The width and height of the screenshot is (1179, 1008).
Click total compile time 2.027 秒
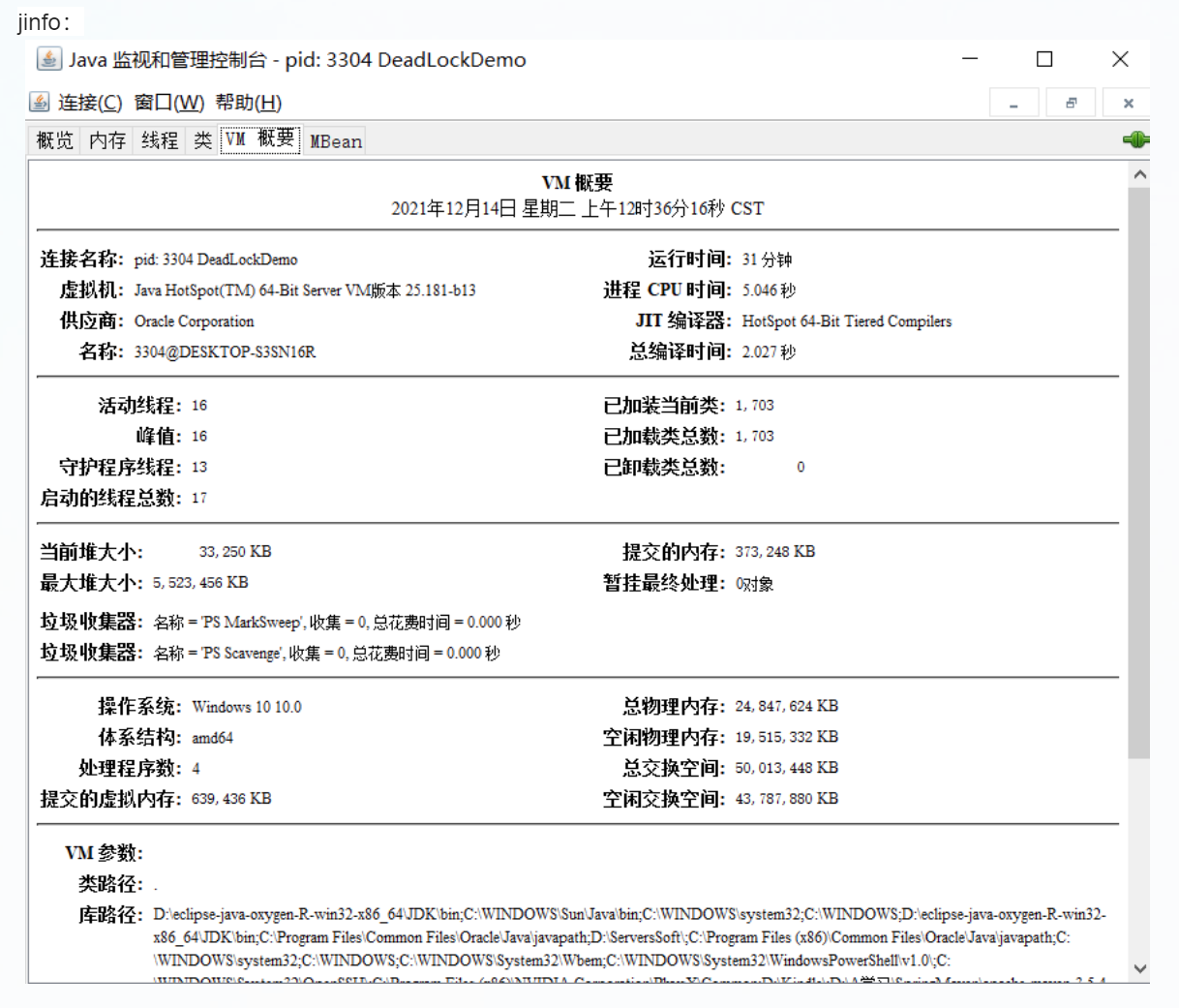click(769, 352)
